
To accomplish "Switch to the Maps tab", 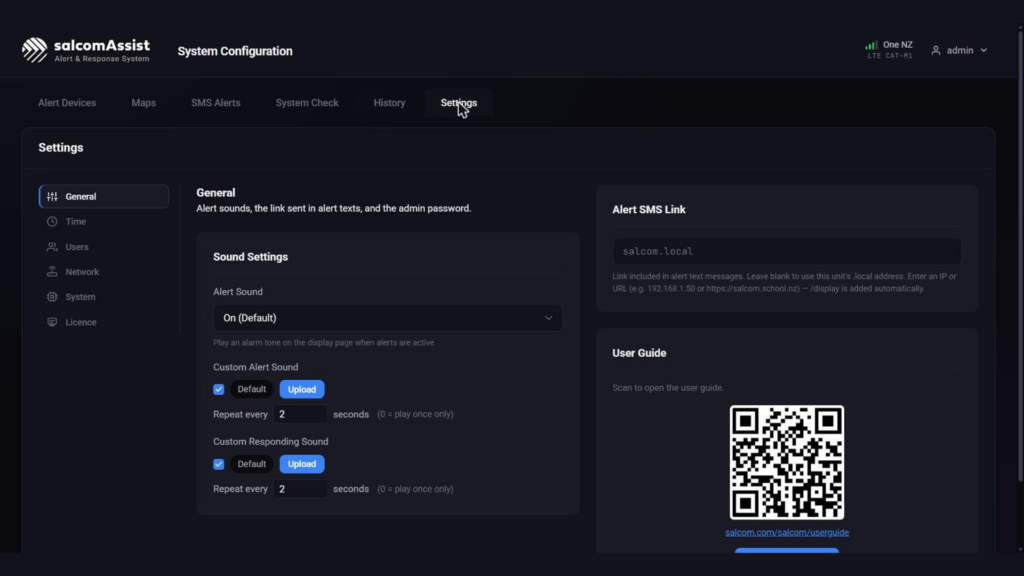I will 144,103.
